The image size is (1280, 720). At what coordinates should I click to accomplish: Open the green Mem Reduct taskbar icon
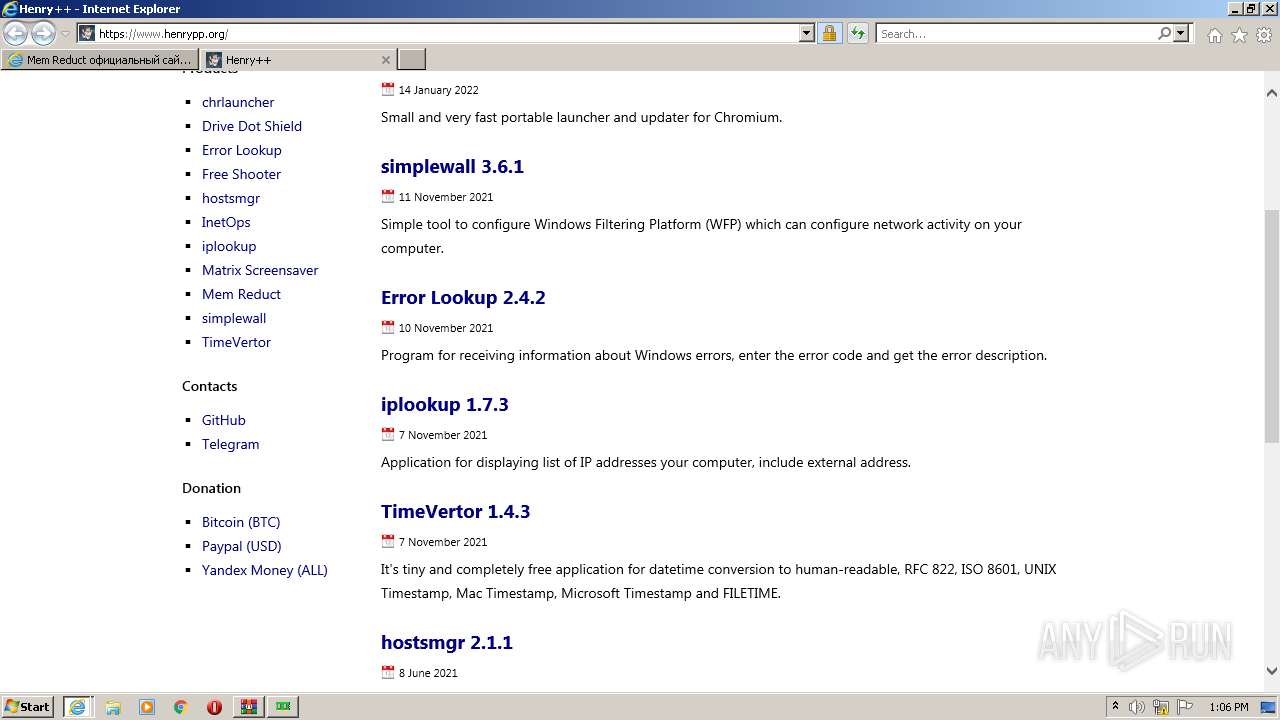283,707
